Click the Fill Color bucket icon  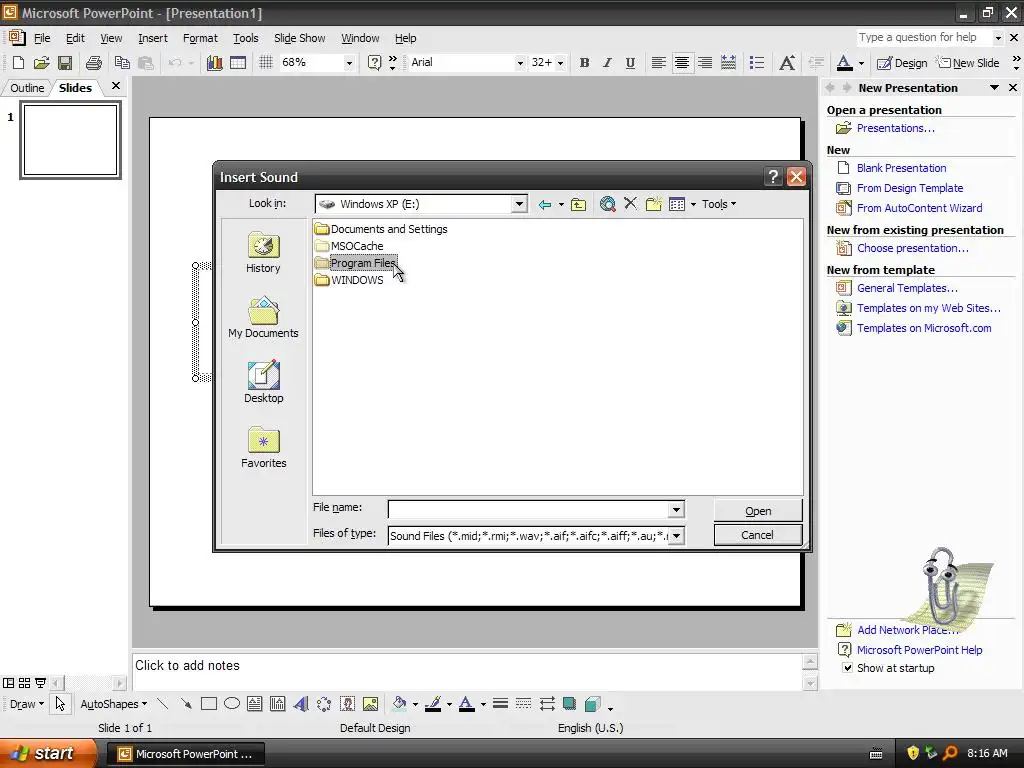click(399, 704)
